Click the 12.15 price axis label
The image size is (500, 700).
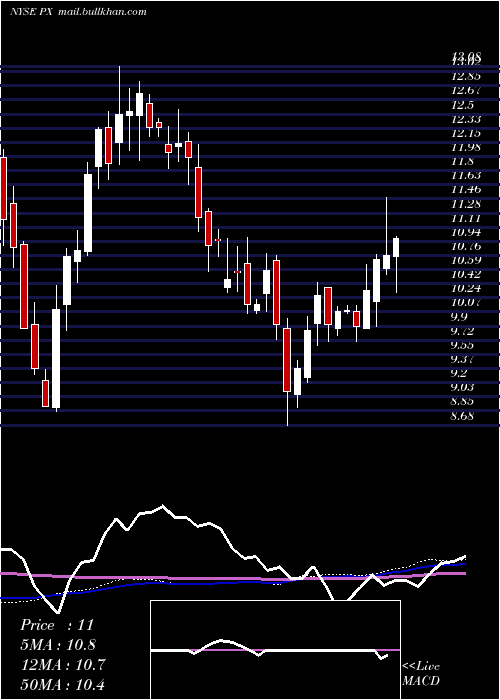(x=466, y=133)
